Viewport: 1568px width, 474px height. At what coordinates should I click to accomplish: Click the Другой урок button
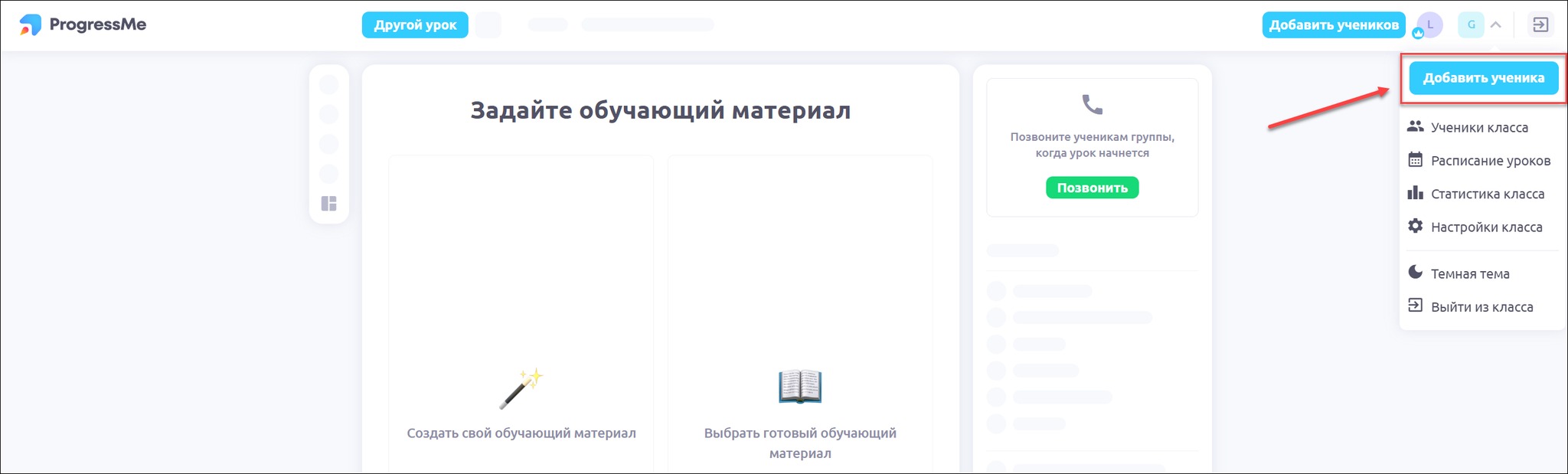coord(415,25)
